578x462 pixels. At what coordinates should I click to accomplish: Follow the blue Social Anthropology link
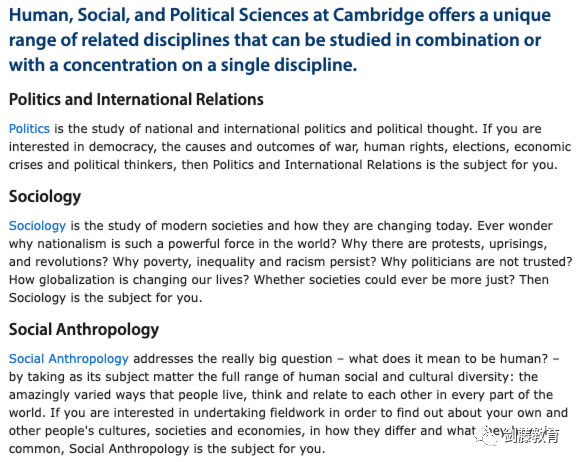pyautogui.click(x=69, y=359)
